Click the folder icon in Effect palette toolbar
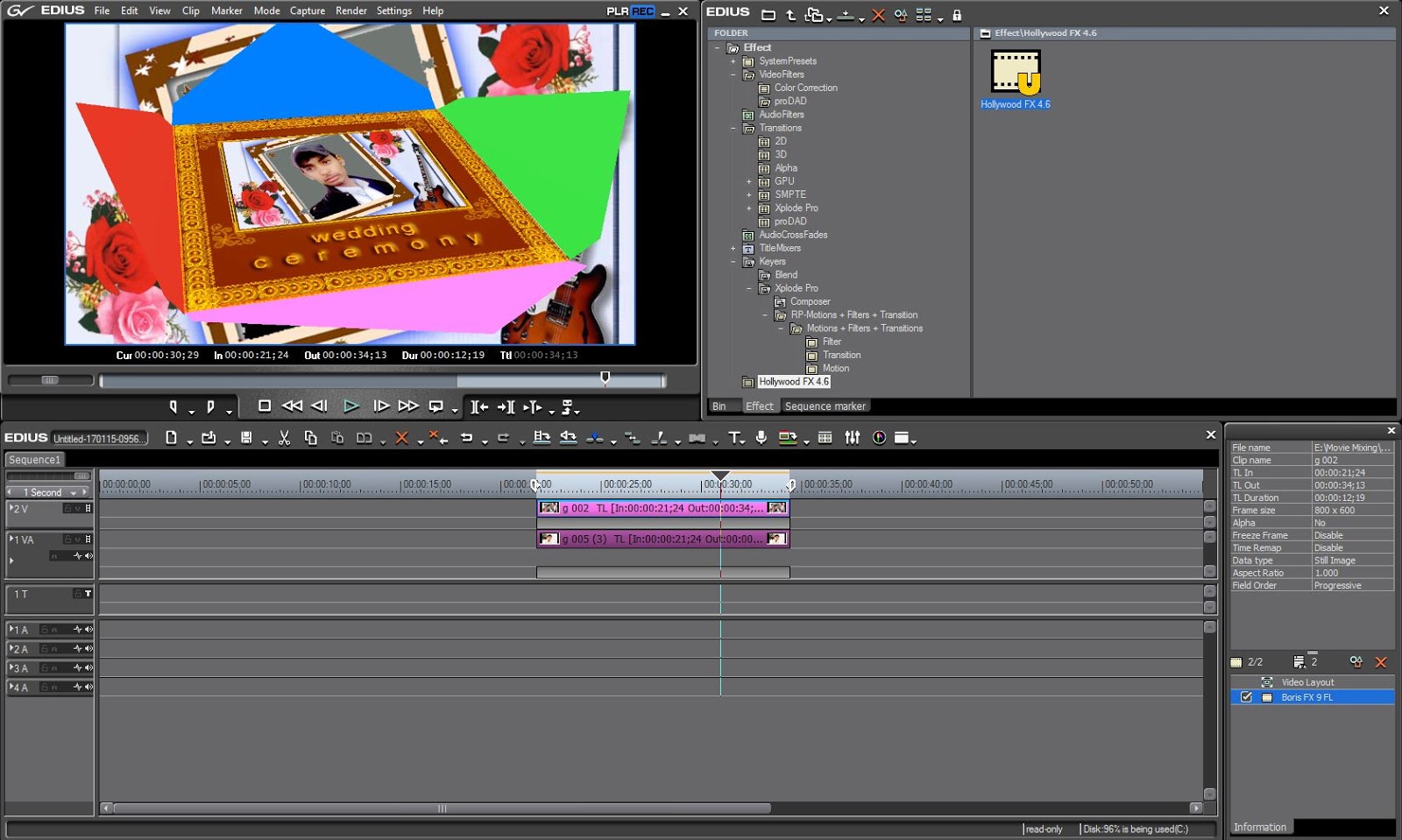 pos(768,15)
